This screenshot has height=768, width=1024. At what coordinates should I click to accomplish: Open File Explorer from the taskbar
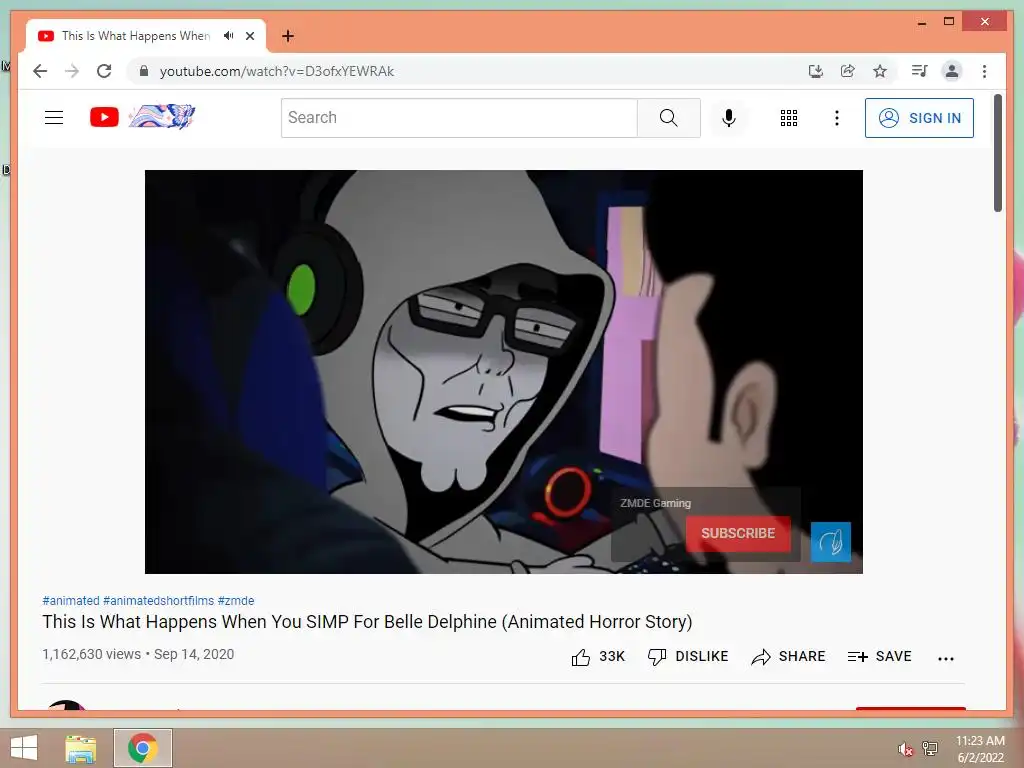[x=80, y=748]
